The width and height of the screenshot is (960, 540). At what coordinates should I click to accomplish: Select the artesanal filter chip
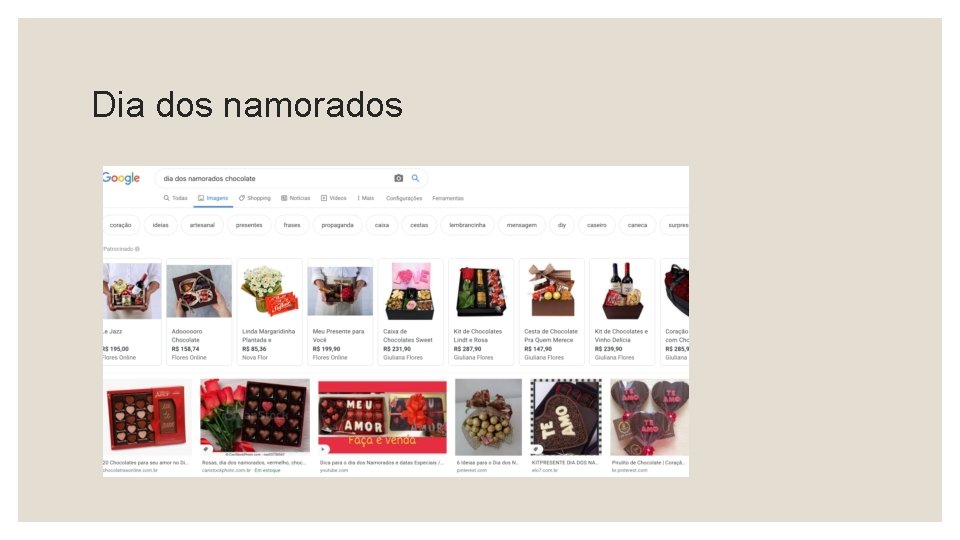202,225
